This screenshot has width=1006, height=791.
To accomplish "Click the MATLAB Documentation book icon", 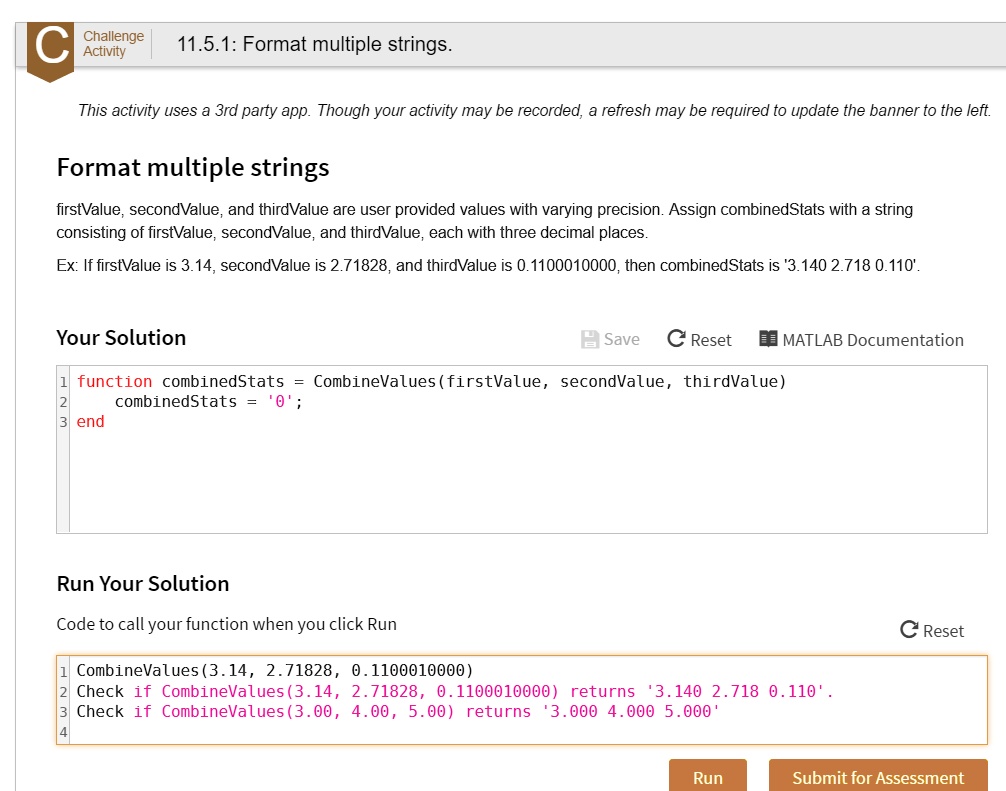I will pos(768,340).
